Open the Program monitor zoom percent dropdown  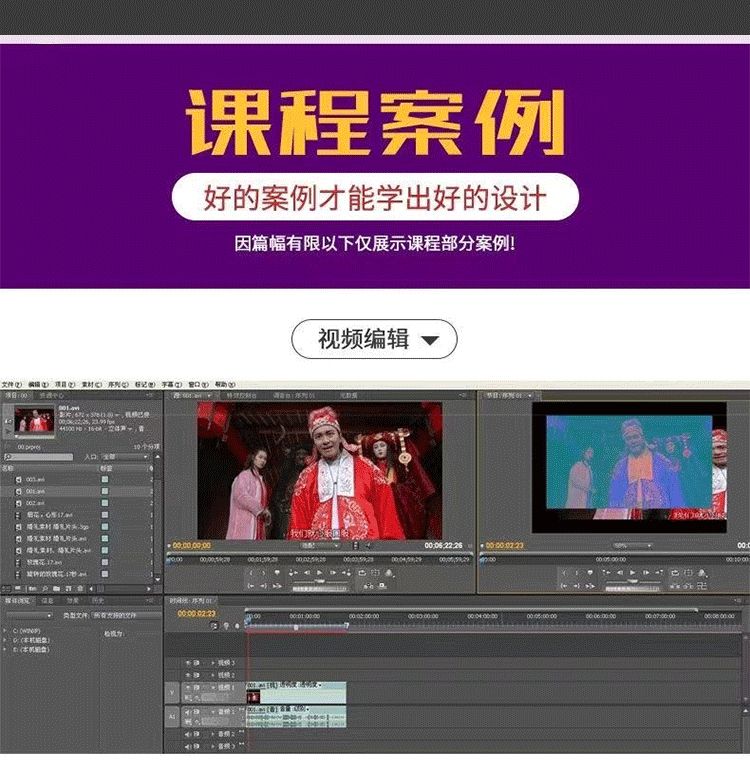pos(632,546)
